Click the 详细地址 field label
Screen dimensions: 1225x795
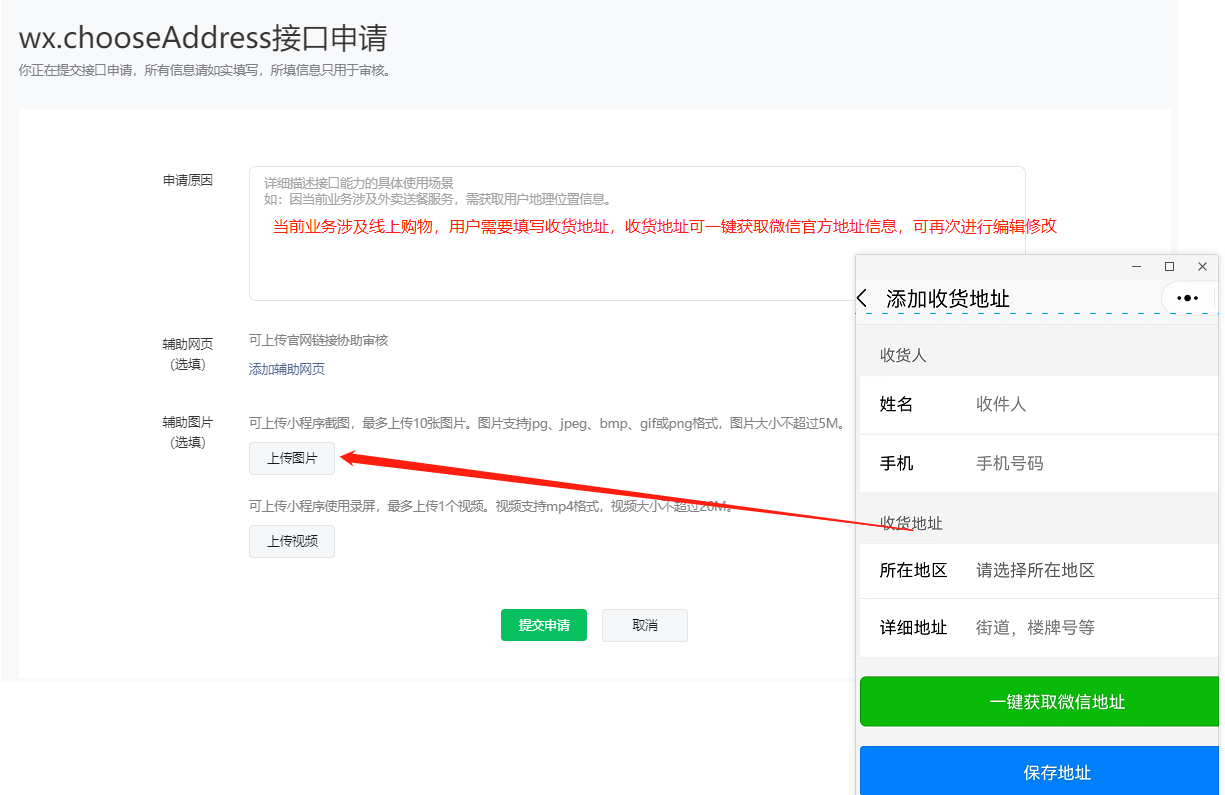click(913, 628)
